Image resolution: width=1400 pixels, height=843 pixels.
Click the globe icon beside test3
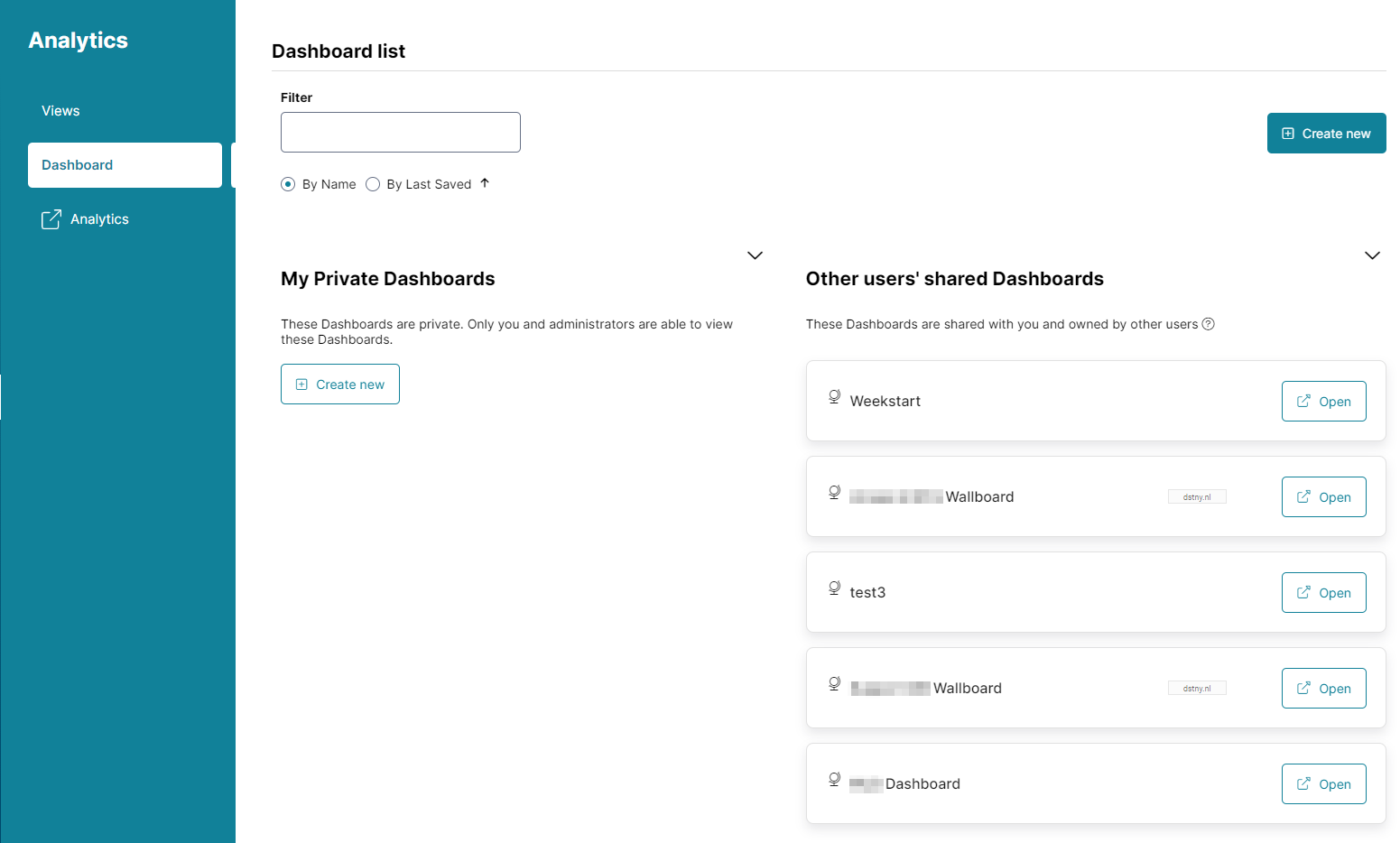pyautogui.click(x=834, y=588)
